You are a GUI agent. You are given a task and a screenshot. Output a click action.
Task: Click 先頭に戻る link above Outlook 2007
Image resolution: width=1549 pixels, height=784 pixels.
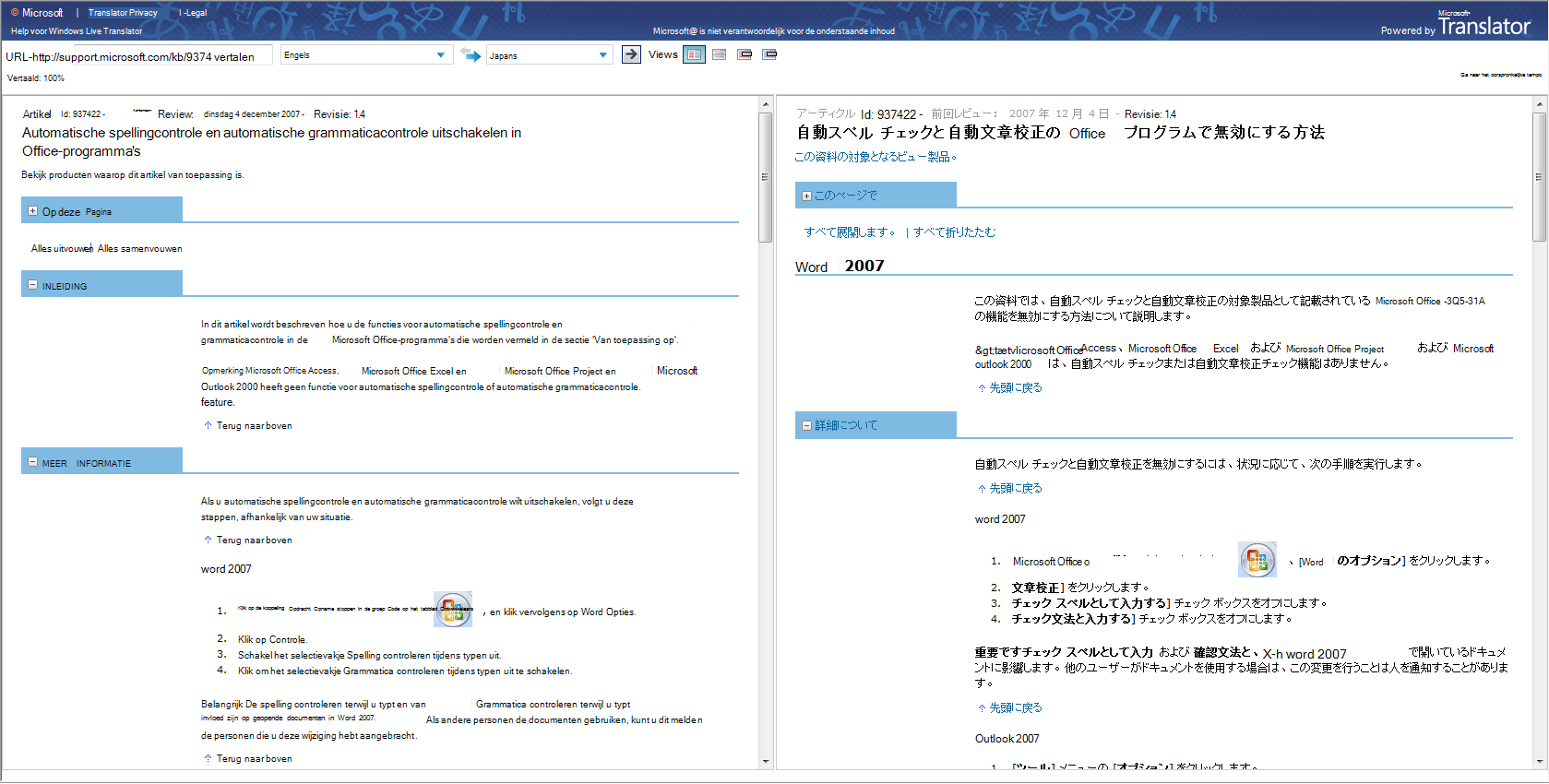point(1016,708)
